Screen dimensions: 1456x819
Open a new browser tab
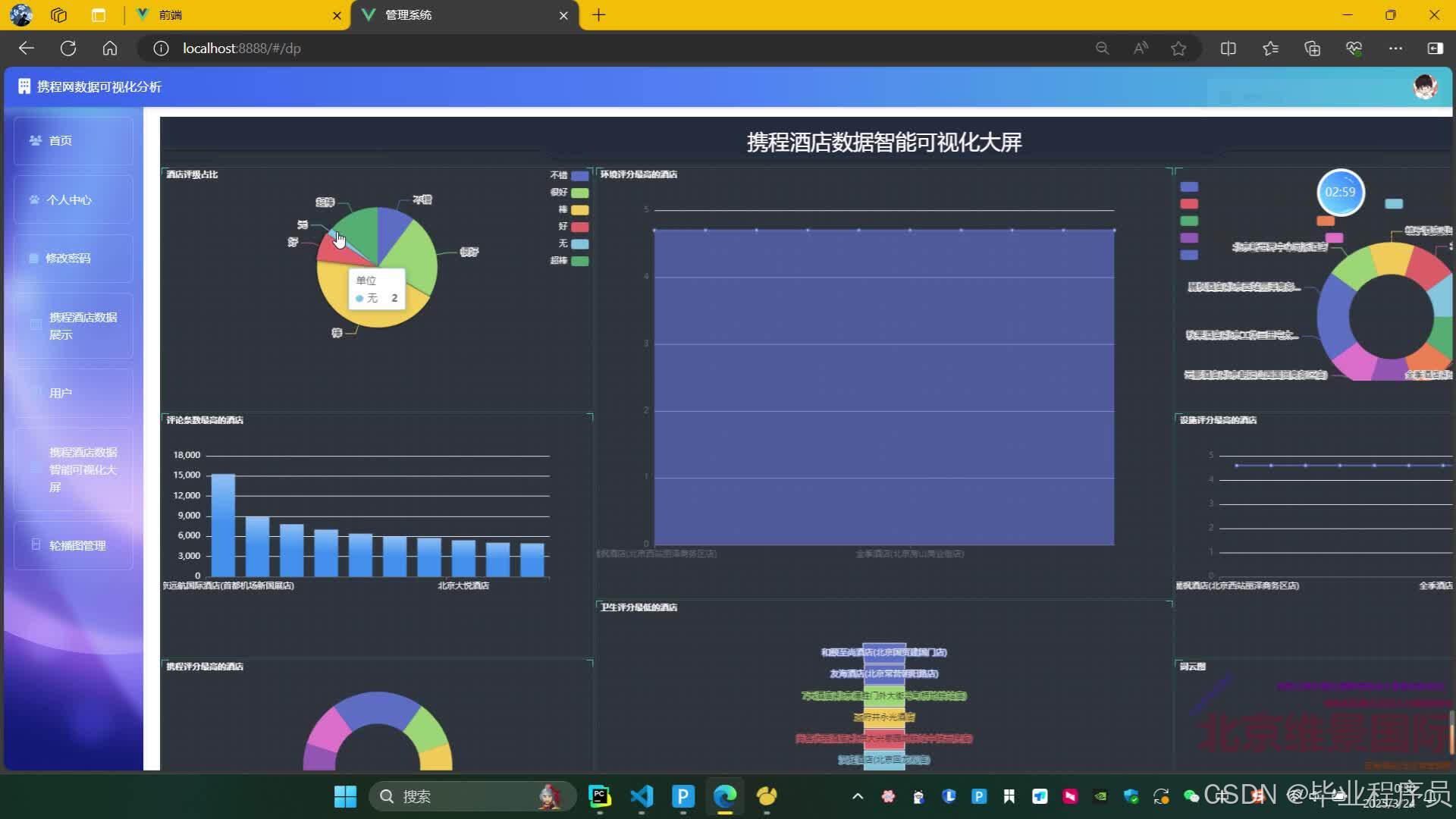tap(599, 15)
